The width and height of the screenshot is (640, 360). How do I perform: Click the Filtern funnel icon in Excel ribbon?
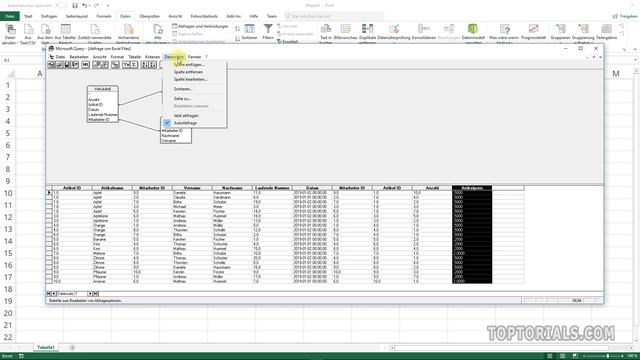coord(268,29)
